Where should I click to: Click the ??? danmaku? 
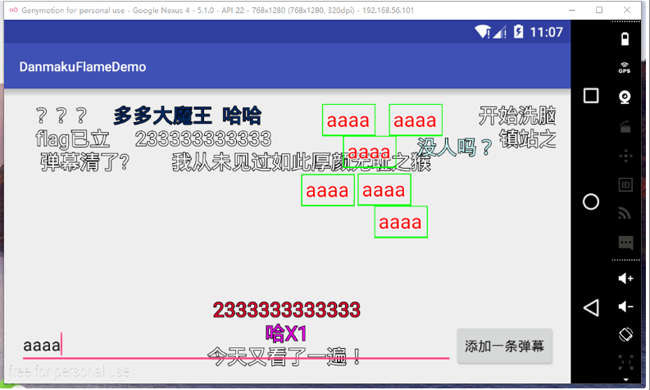61,116
